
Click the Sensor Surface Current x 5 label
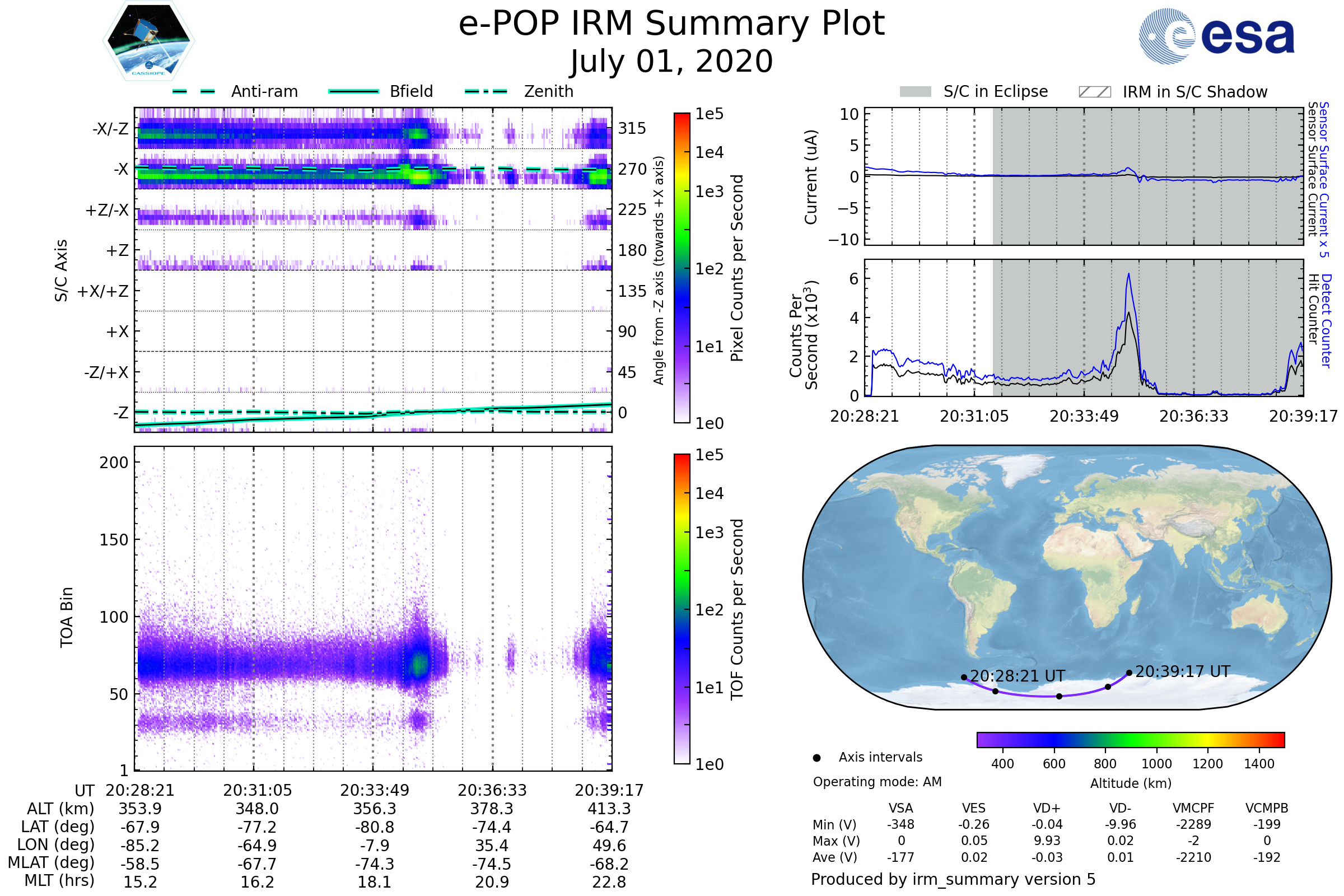click(x=1323, y=178)
